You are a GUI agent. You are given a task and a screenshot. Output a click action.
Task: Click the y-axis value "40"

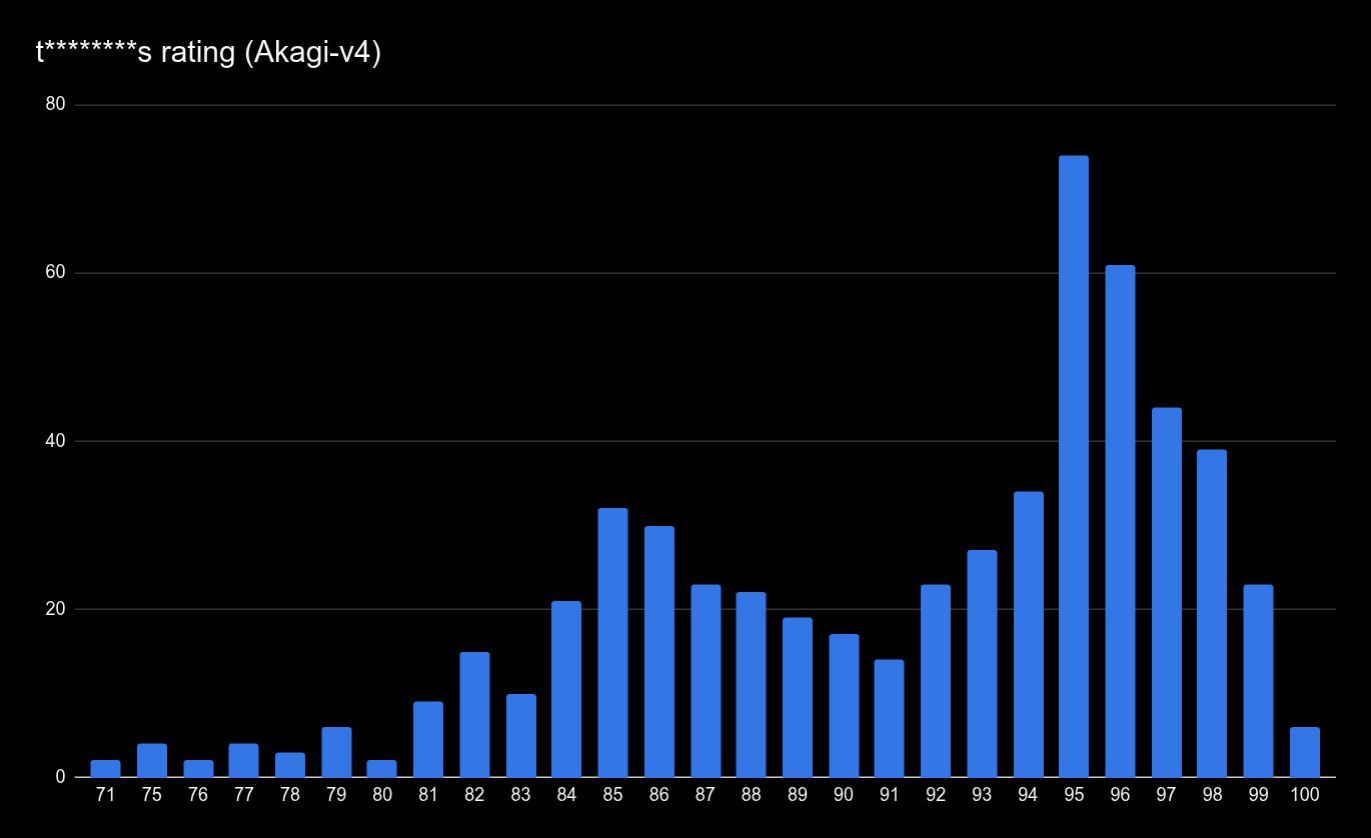(56, 441)
